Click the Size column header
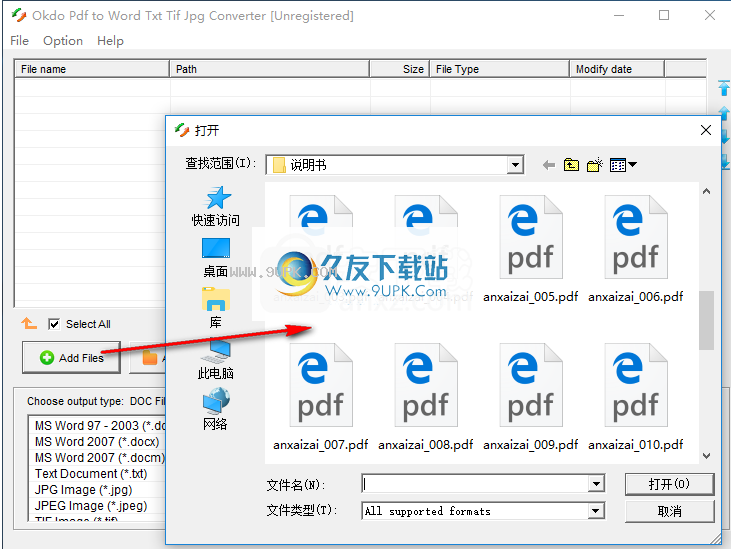The image size is (731, 549). click(400, 69)
